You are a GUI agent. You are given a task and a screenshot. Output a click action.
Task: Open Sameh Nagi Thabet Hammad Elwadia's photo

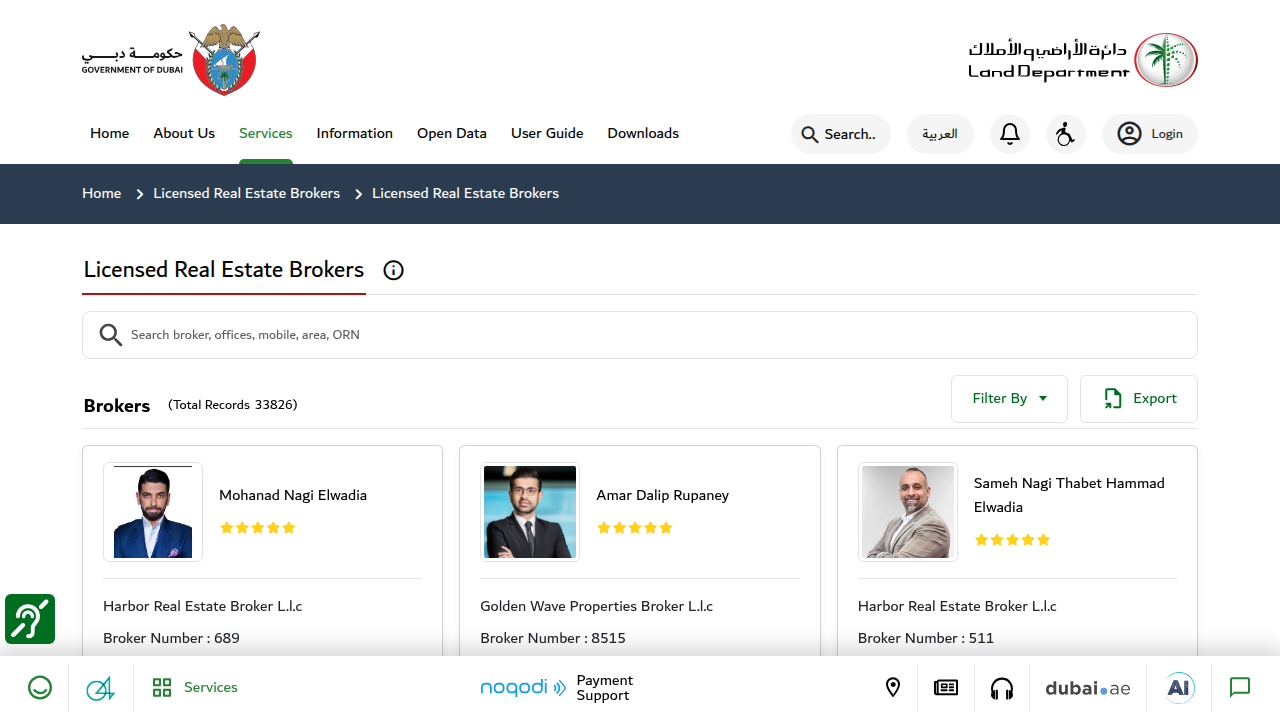point(908,512)
